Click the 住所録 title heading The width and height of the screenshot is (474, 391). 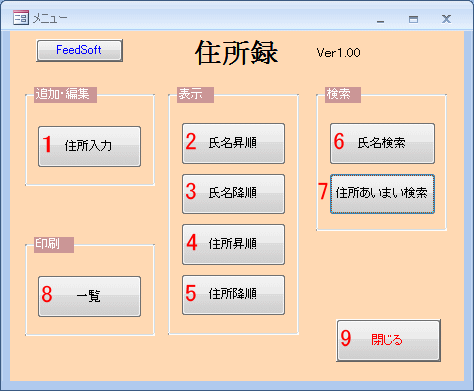click(236, 53)
